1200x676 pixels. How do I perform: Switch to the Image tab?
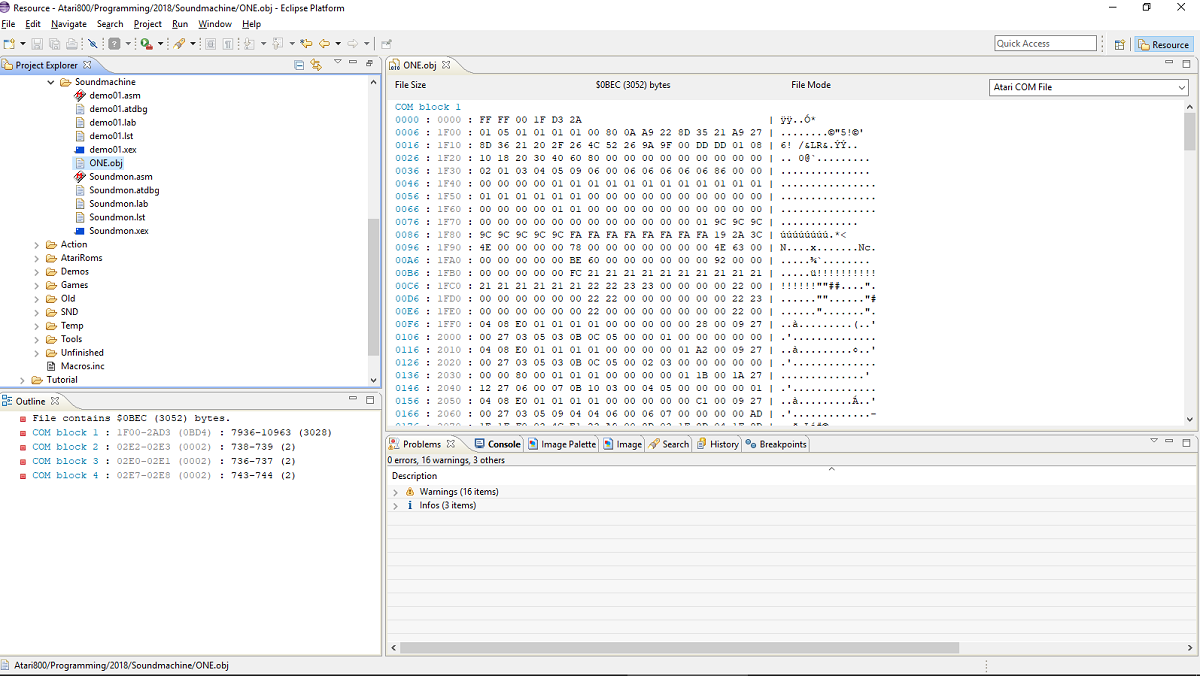[x=623, y=444]
